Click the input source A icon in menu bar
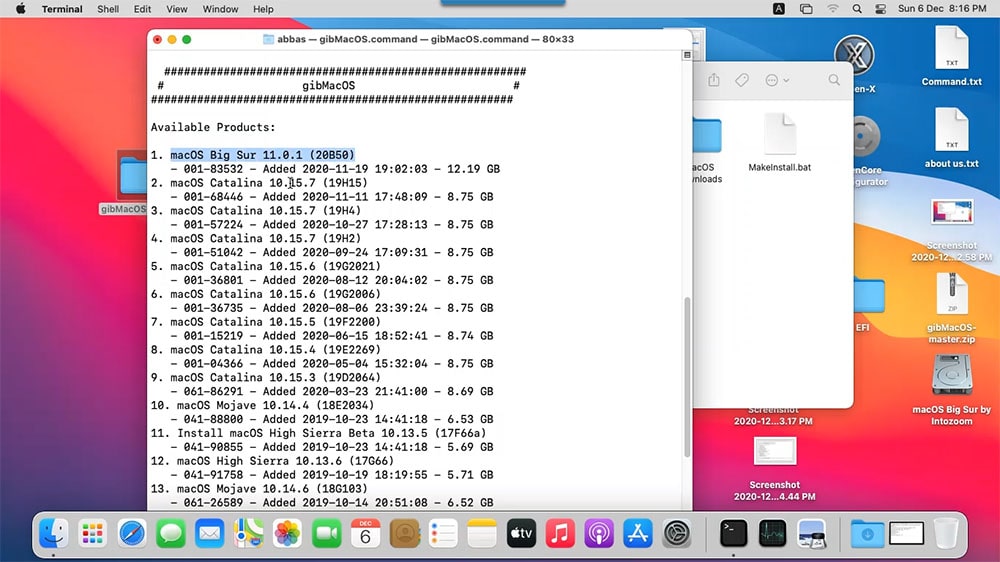 coord(779,9)
